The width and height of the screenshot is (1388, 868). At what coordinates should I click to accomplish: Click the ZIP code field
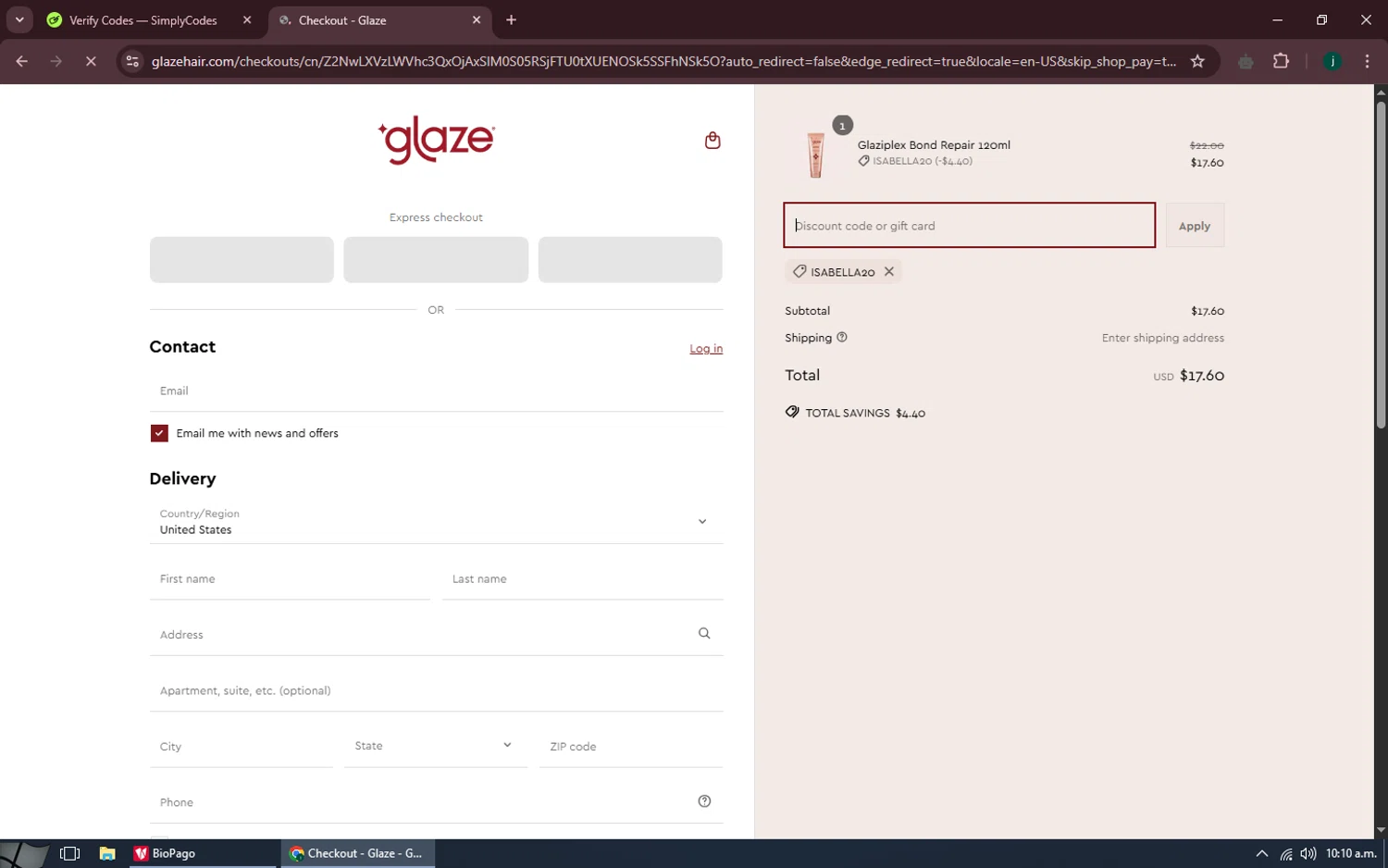630,747
